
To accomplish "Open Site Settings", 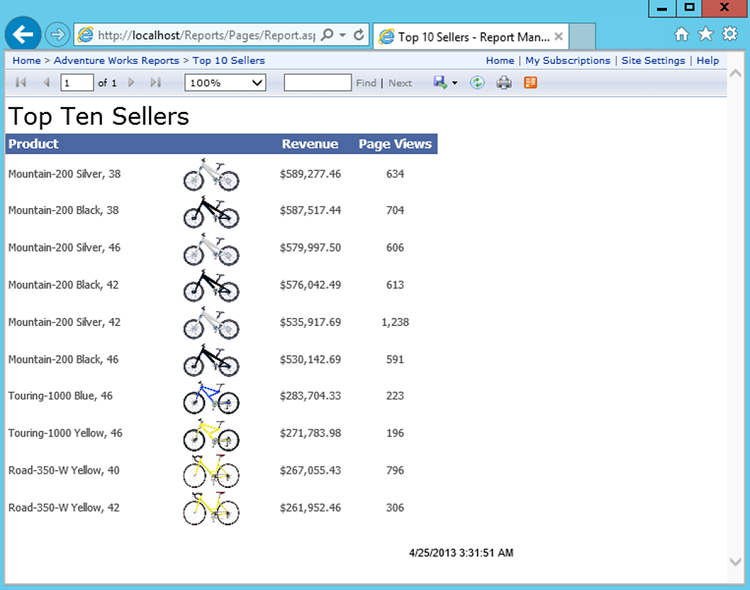I will tap(653, 60).
